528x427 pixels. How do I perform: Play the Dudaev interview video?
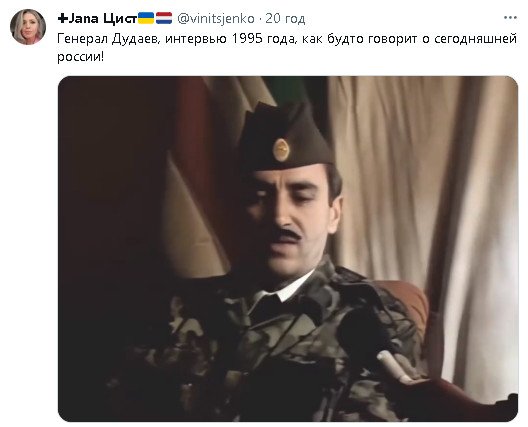(x=288, y=249)
